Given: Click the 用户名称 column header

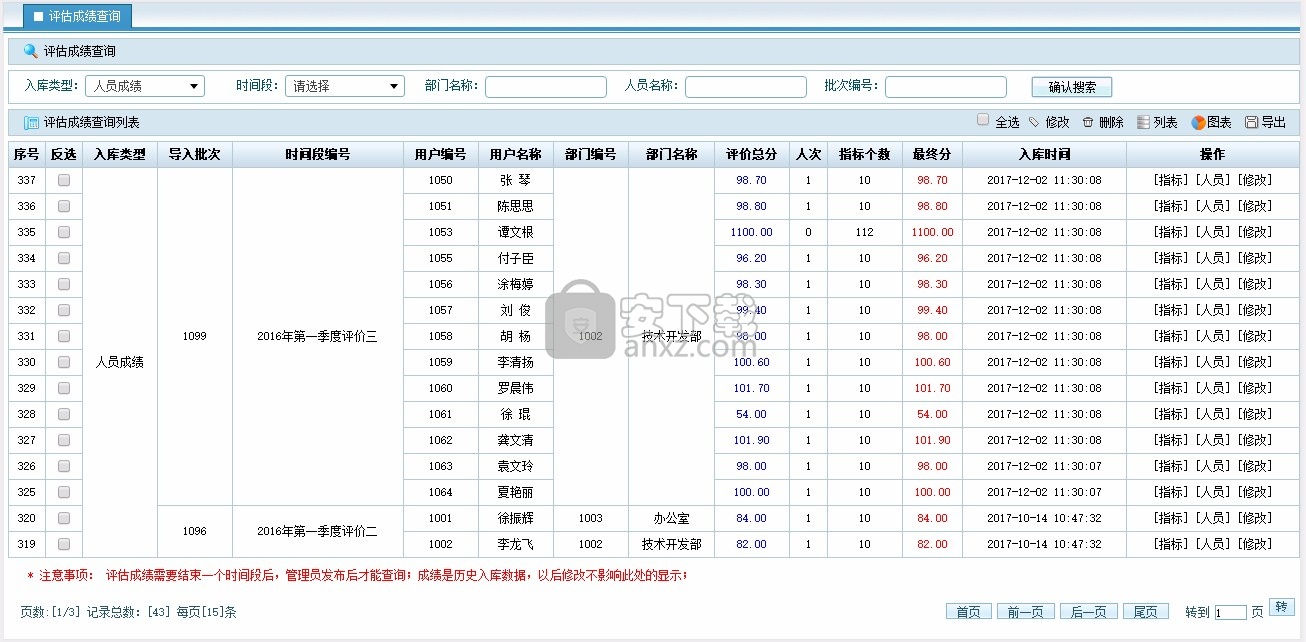Looking at the screenshot, I should tap(516, 154).
